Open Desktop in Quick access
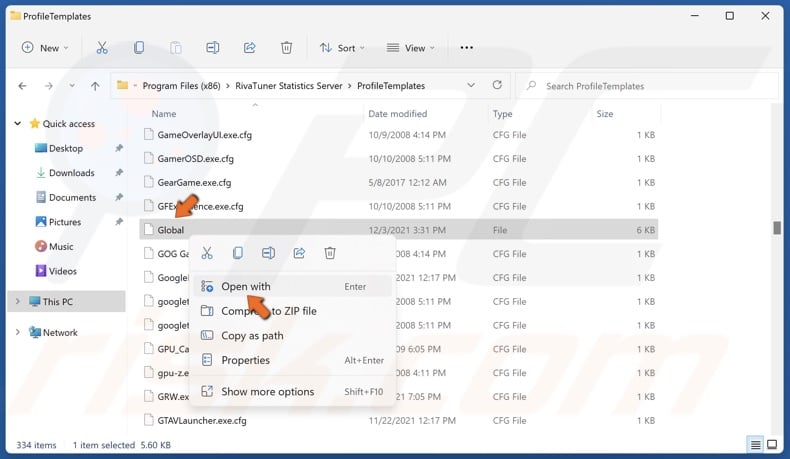790x459 pixels. [65, 148]
